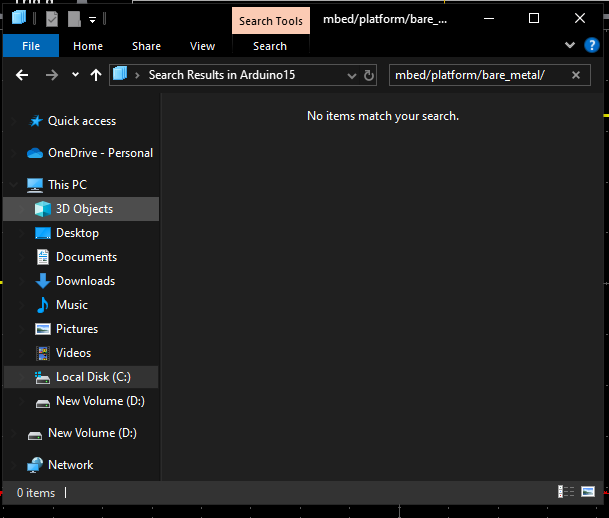The width and height of the screenshot is (609, 518).
Task: Click the address bar location icon
Action: [x=120, y=74]
